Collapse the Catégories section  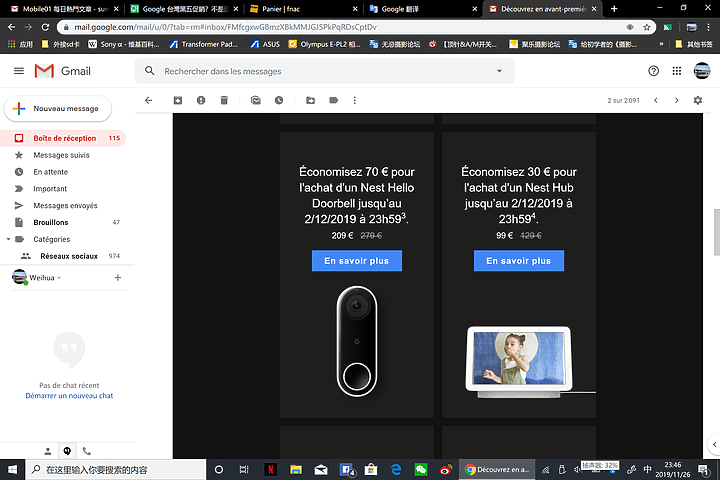tap(8, 239)
